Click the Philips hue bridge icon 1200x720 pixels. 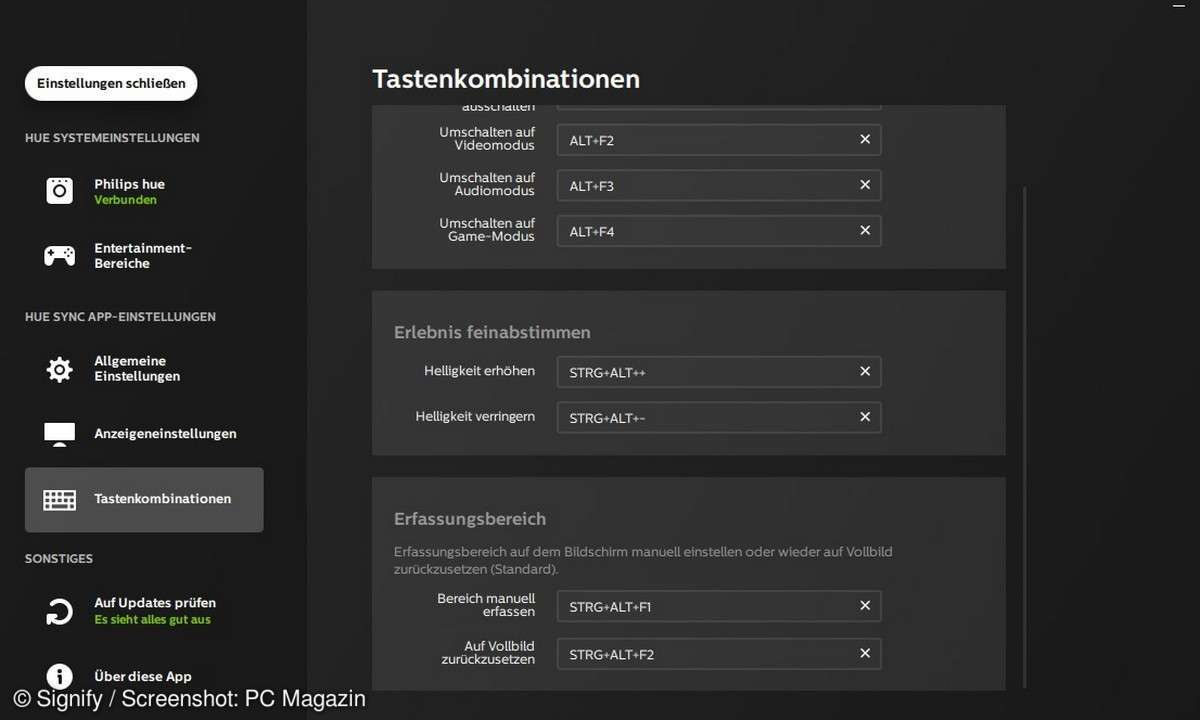pyautogui.click(x=59, y=191)
